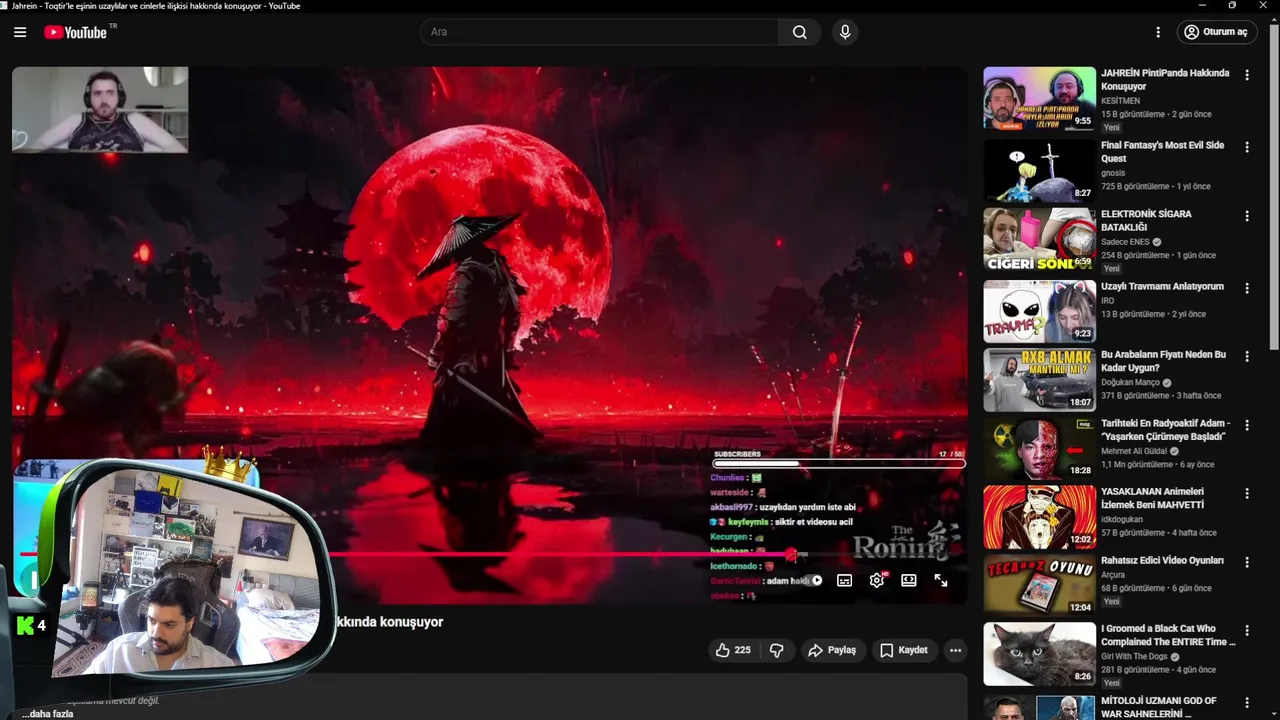Open options for Uzaylı Travmamı Anlatıyorum
The width and height of the screenshot is (1280, 720).
(x=1247, y=288)
